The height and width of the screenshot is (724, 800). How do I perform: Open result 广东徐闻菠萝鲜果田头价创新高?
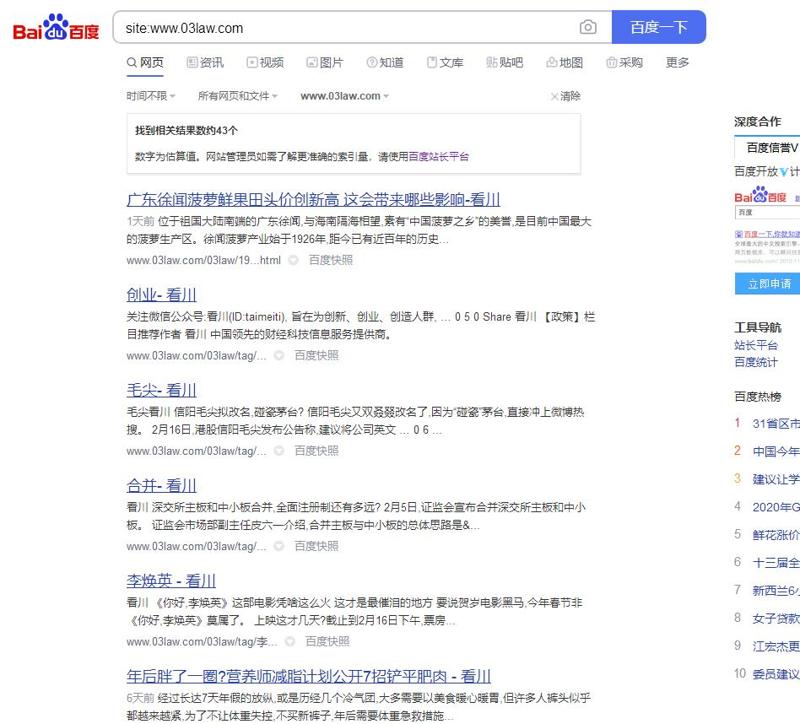click(x=313, y=199)
